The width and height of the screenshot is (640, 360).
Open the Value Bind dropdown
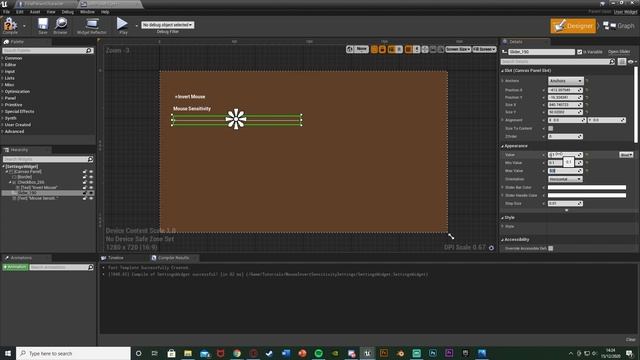[x=626, y=155]
